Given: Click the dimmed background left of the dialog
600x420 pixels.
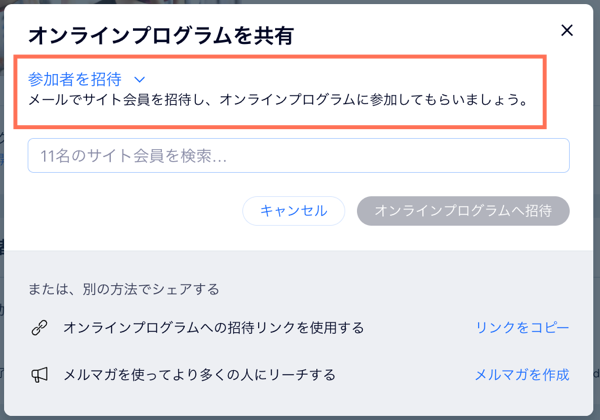Looking at the screenshot, I should click(x=2, y=210).
